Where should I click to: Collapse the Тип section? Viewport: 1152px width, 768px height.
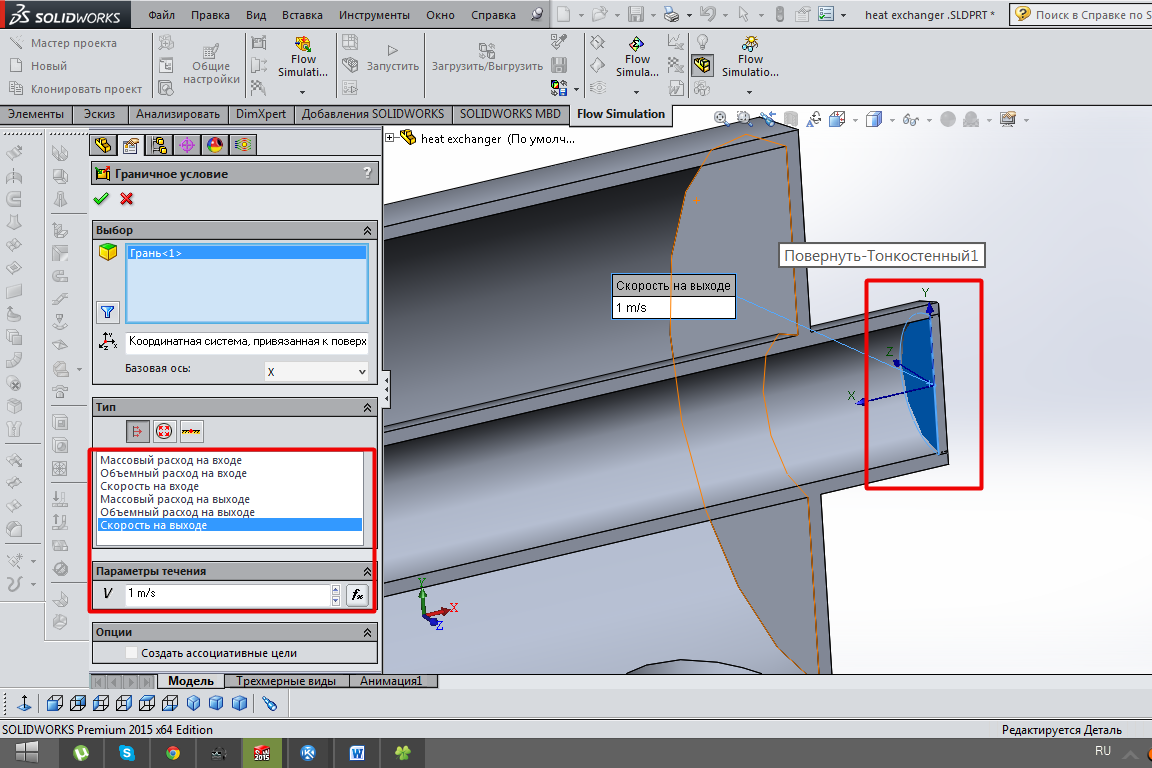367,407
